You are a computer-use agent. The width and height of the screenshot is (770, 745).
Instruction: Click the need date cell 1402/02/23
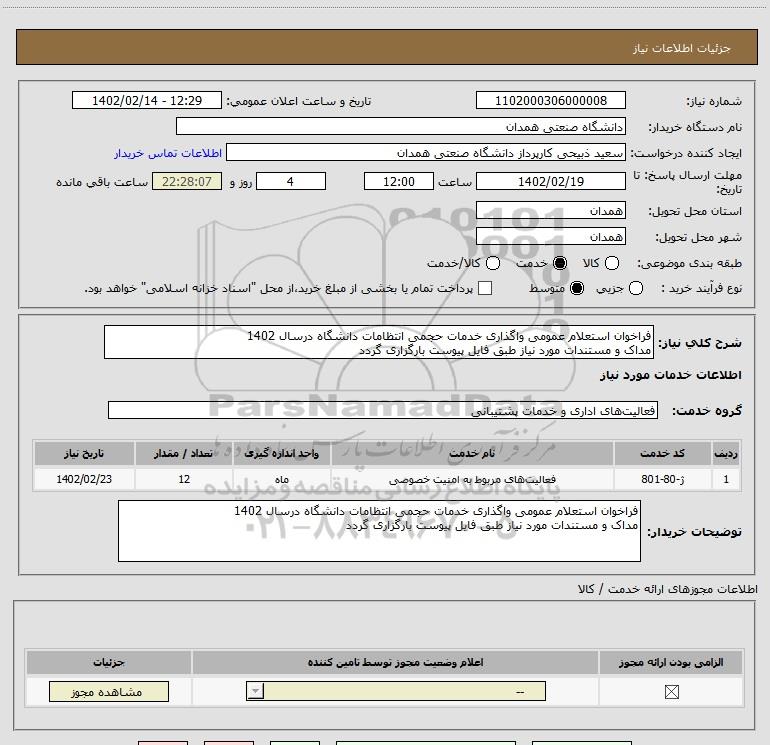84,479
